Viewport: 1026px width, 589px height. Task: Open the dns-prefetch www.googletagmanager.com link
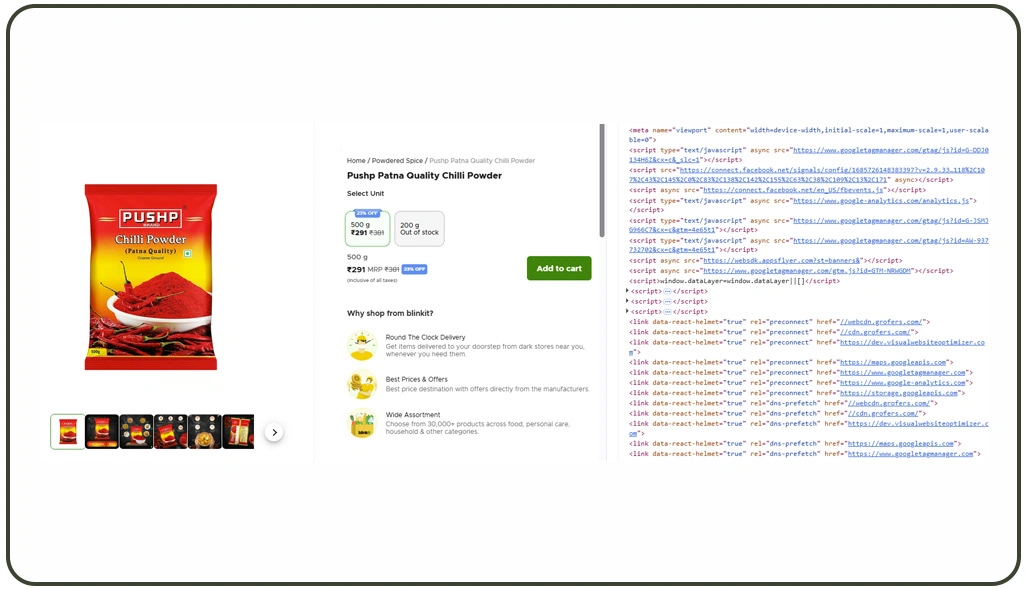pos(911,454)
